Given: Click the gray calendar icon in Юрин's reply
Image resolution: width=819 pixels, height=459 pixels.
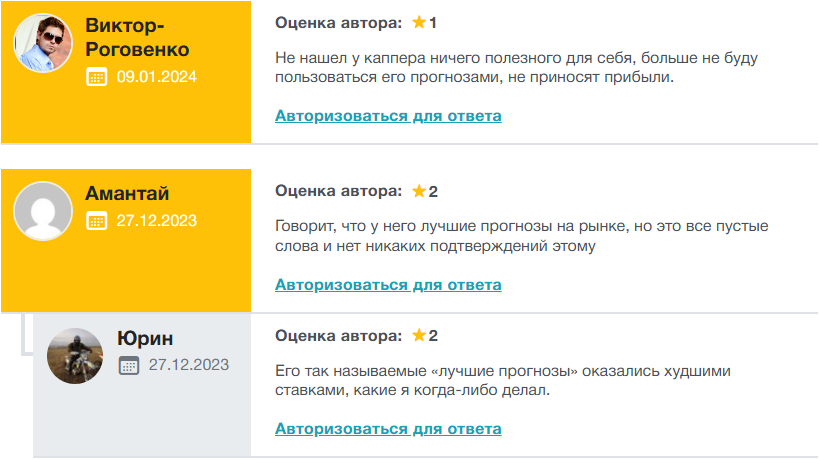Looking at the screenshot, I should point(129,365).
